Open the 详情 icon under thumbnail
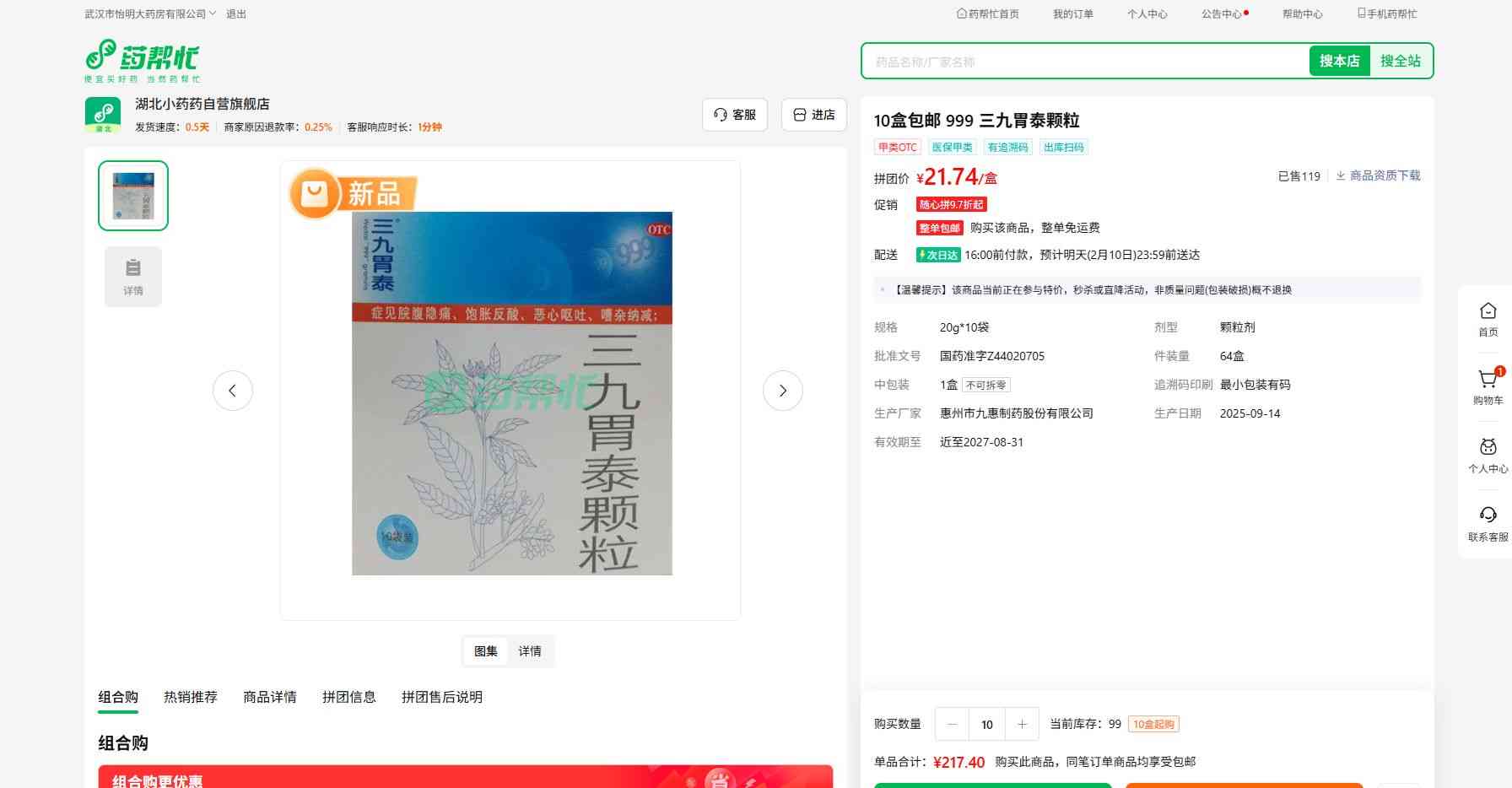The width and height of the screenshot is (1512, 788). (x=133, y=276)
